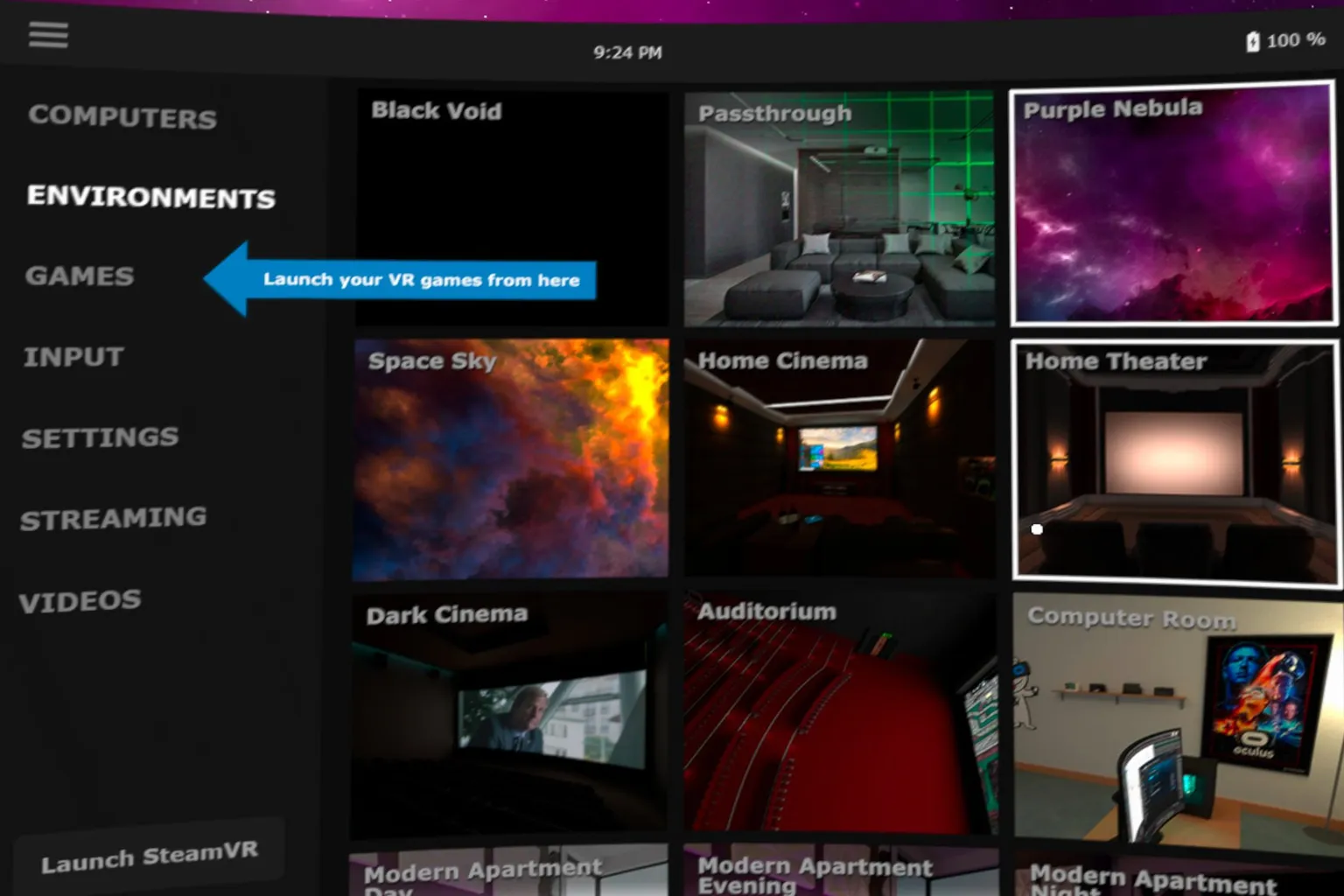Click the blue arrow games hint
Screen dimensions: 1344x896
401,279
